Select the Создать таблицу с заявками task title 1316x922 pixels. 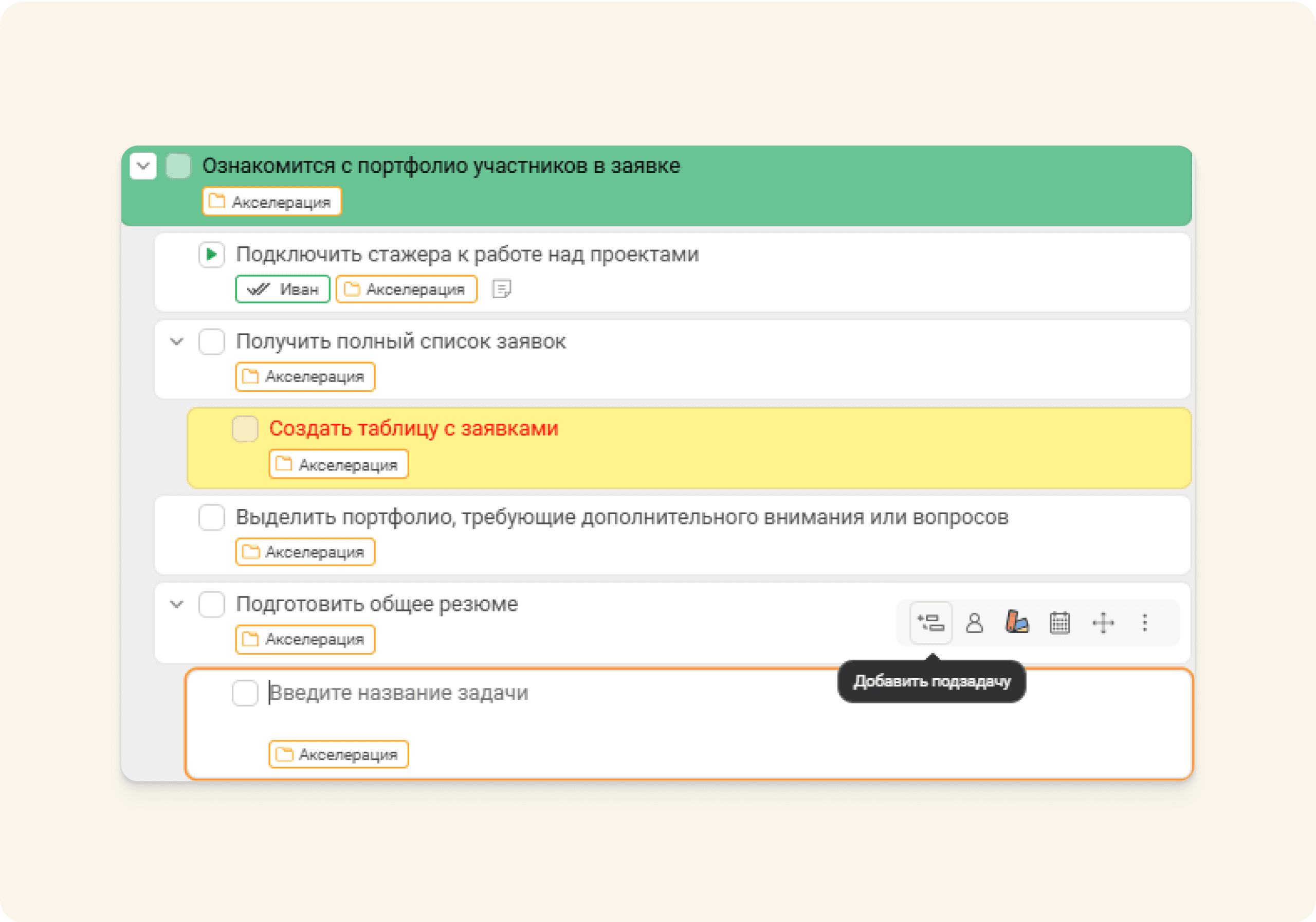pyautogui.click(x=414, y=428)
